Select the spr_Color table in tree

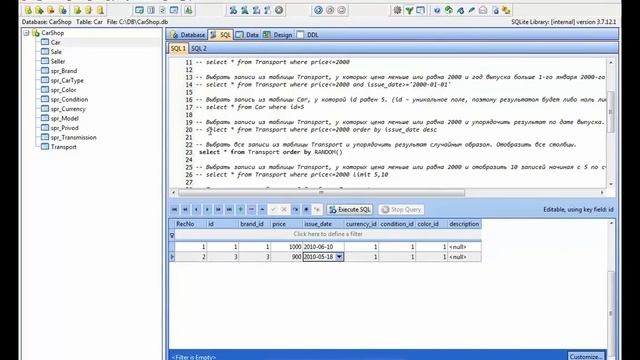pyautogui.click(x=63, y=90)
